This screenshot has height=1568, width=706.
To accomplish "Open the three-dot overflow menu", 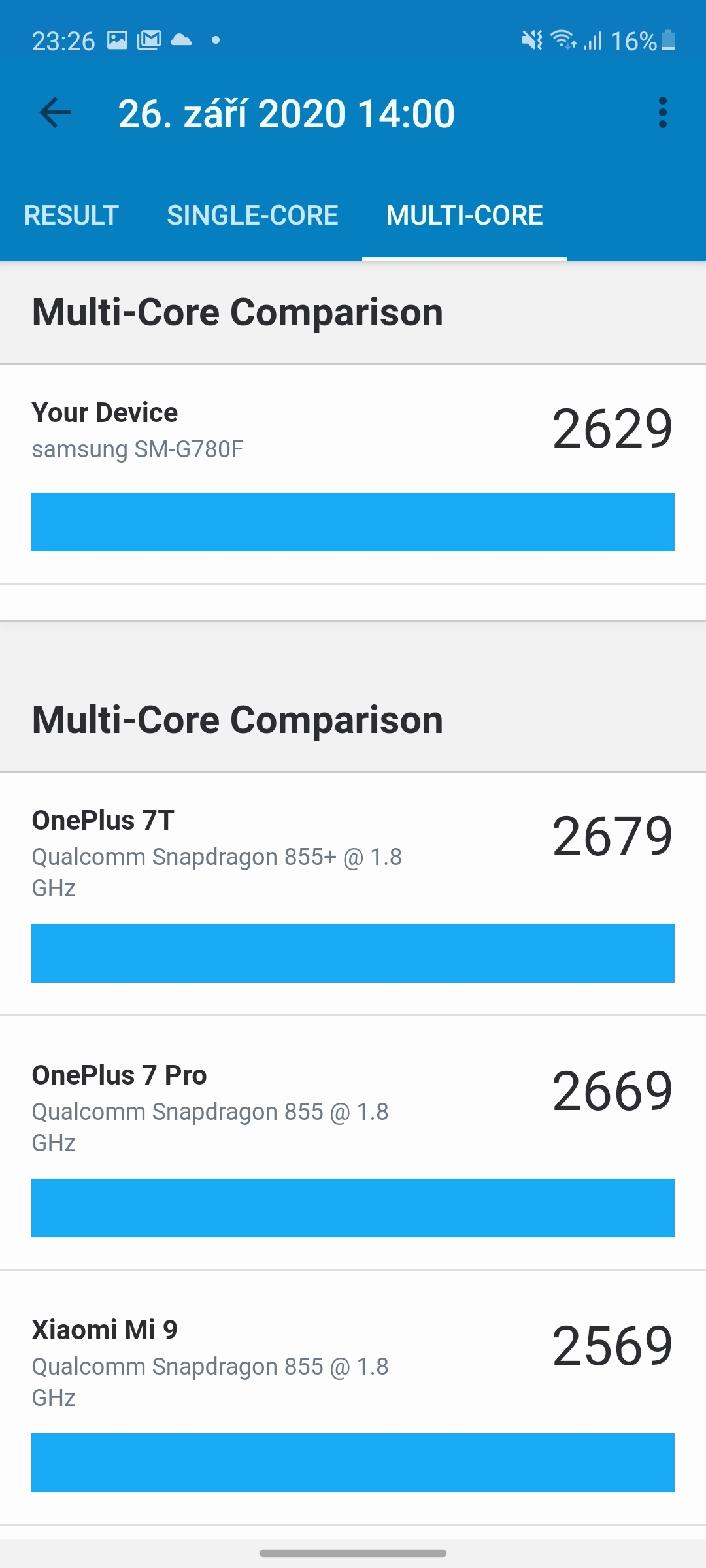I will point(662,113).
